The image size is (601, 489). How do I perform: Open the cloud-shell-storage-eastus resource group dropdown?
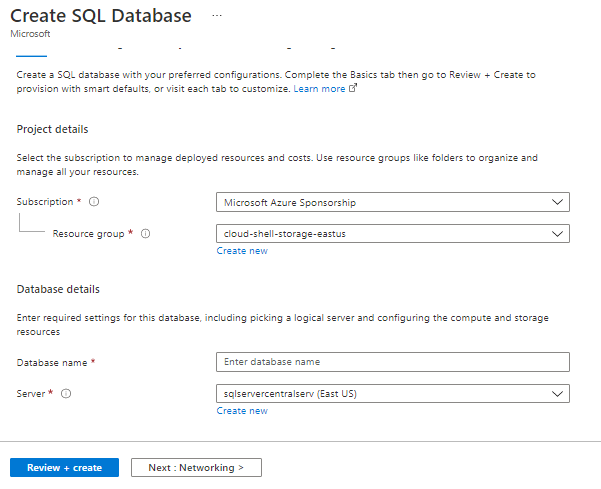click(x=392, y=234)
